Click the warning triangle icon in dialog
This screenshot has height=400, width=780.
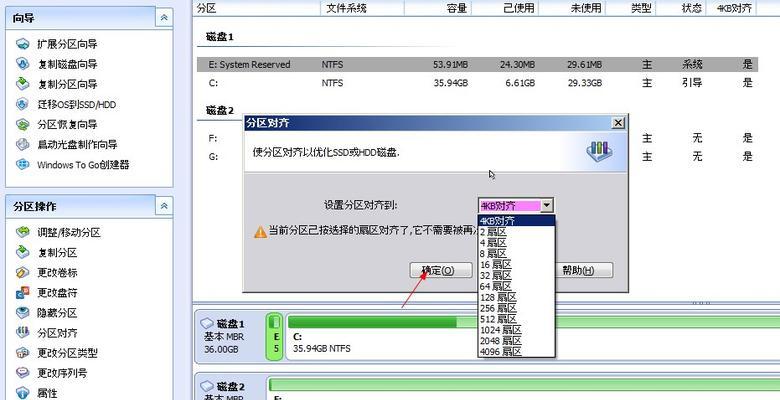pyautogui.click(x=261, y=232)
